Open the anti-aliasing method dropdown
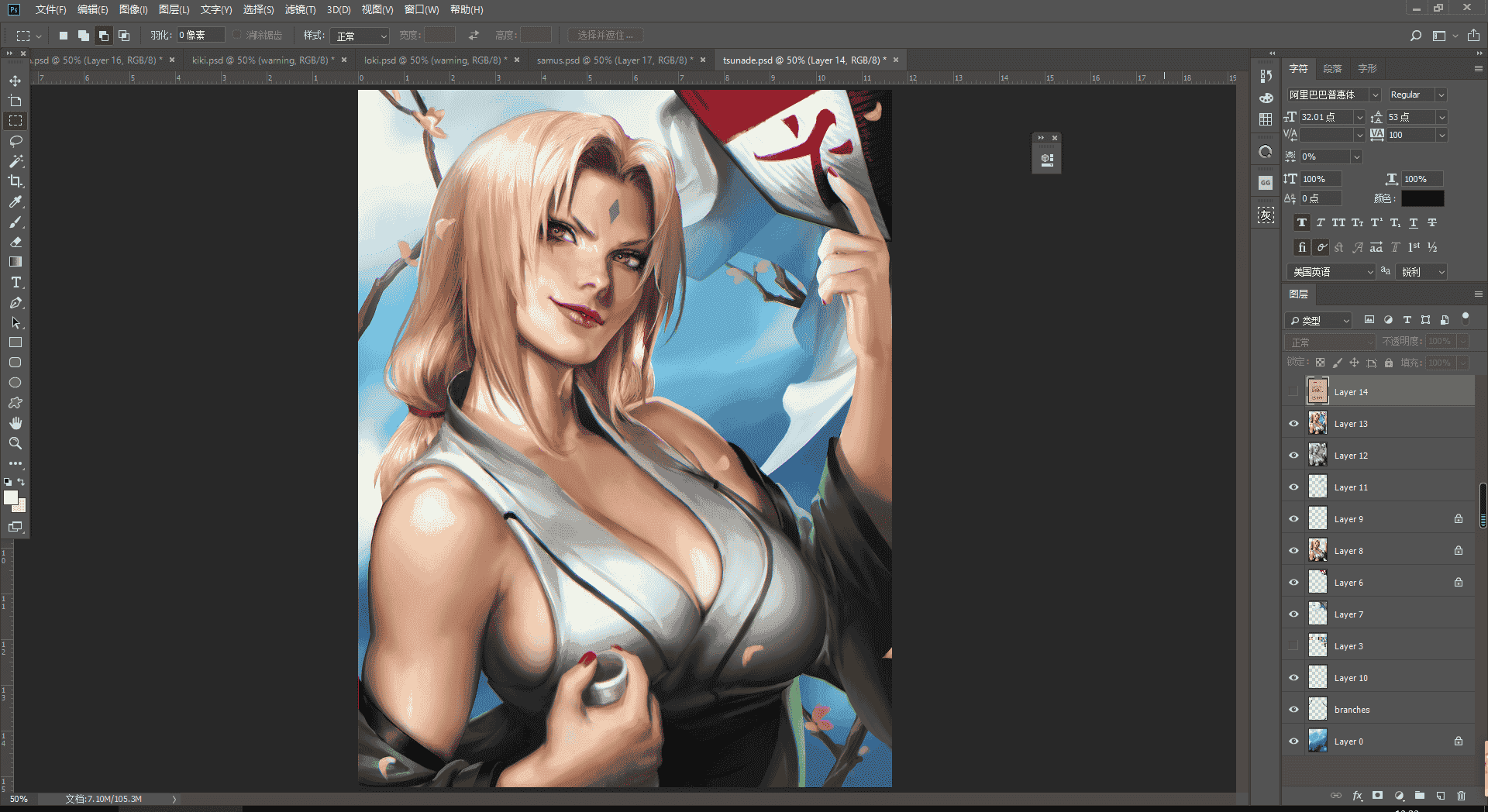This screenshot has width=1488, height=812. (x=1421, y=272)
